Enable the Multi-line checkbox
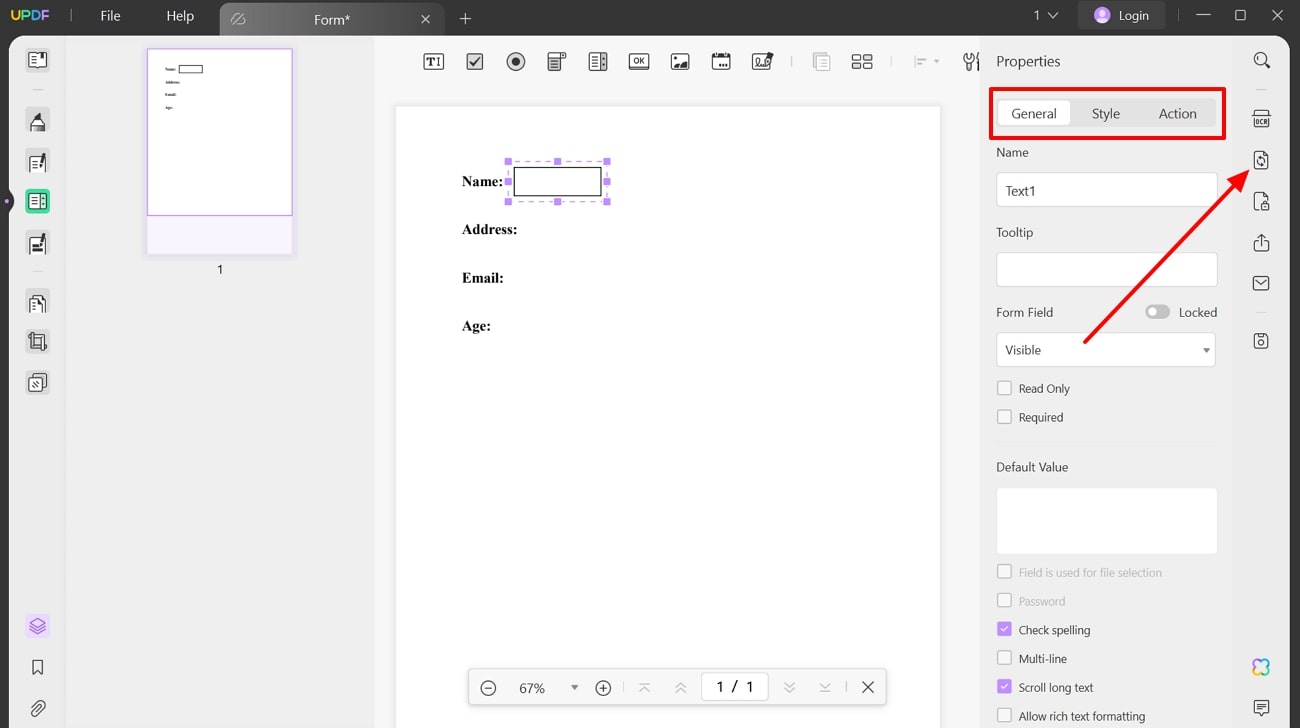This screenshot has height=728, width=1300. 1004,658
